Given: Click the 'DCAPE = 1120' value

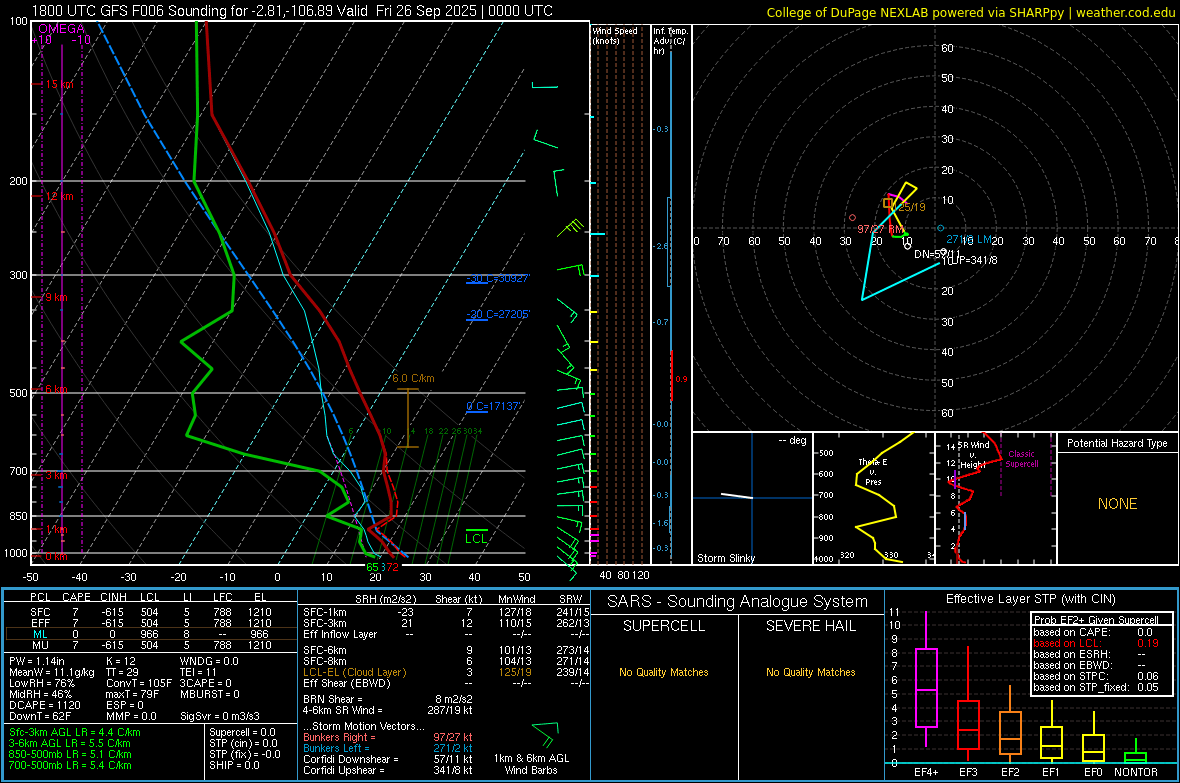Looking at the screenshot, I should [x=44, y=705].
